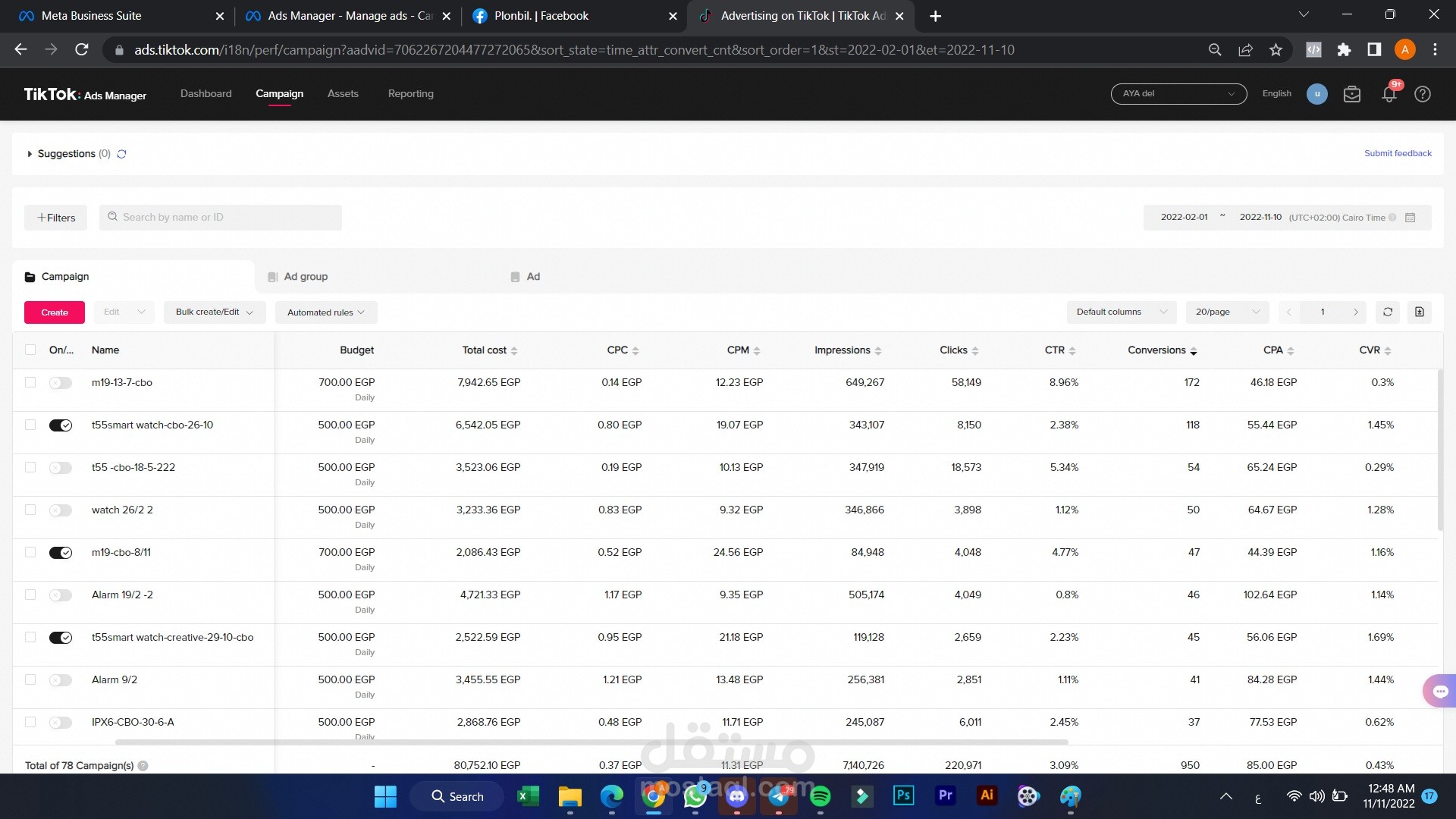Expand the Suggestions section
1456x819 pixels.
click(x=30, y=154)
